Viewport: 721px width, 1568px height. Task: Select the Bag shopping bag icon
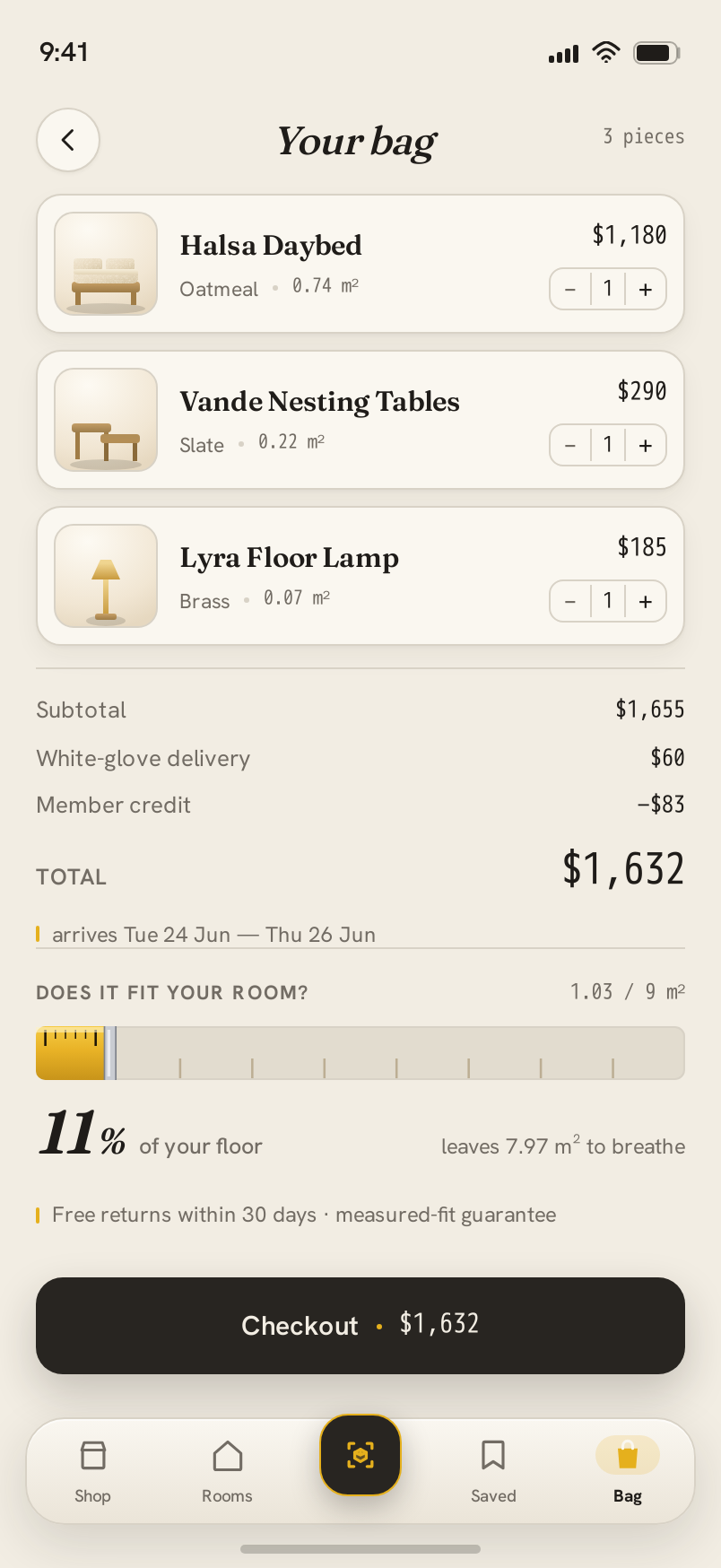(628, 1455)
